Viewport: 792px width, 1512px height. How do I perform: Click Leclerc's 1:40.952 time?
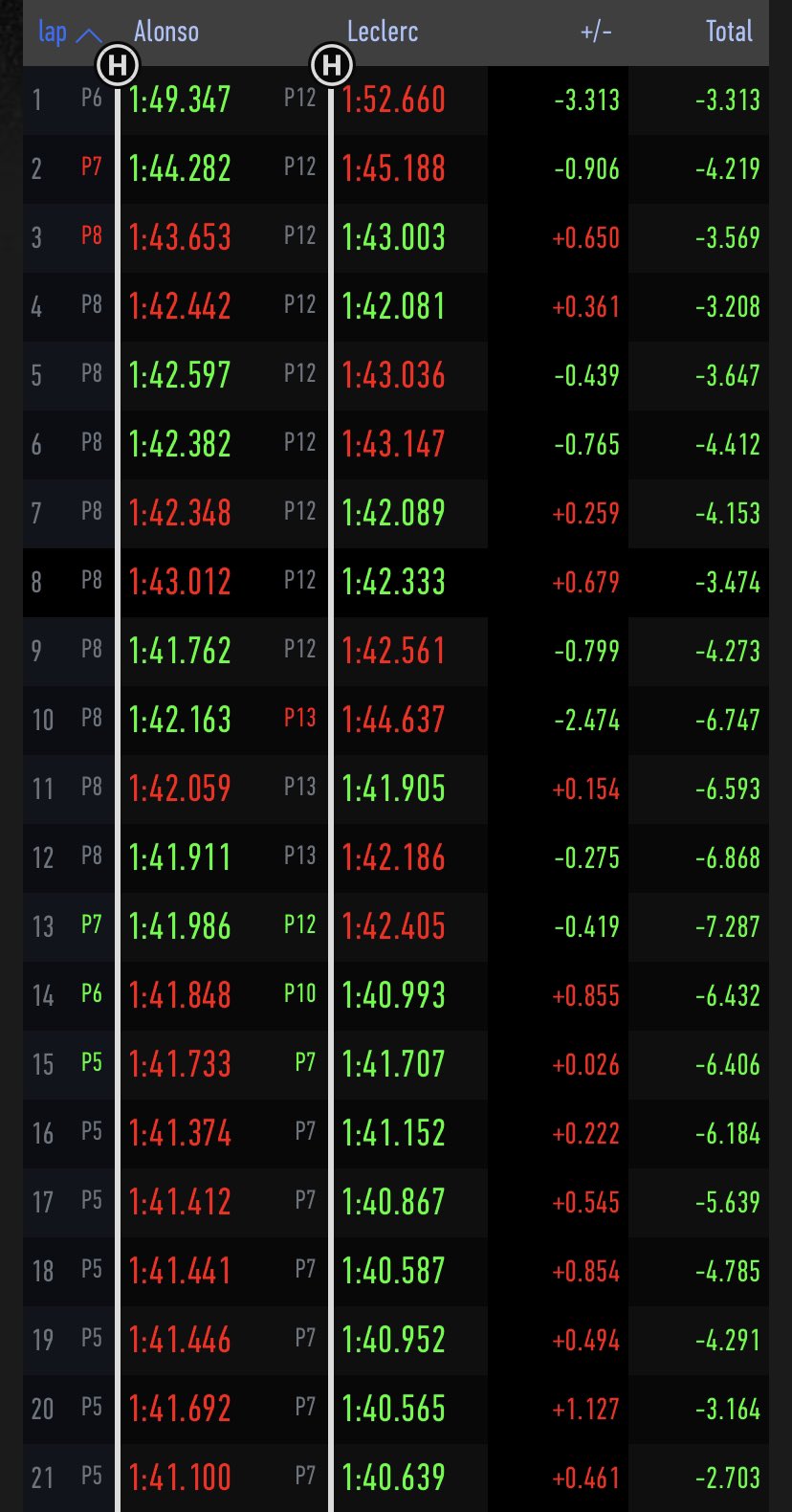click(394, 1340)
